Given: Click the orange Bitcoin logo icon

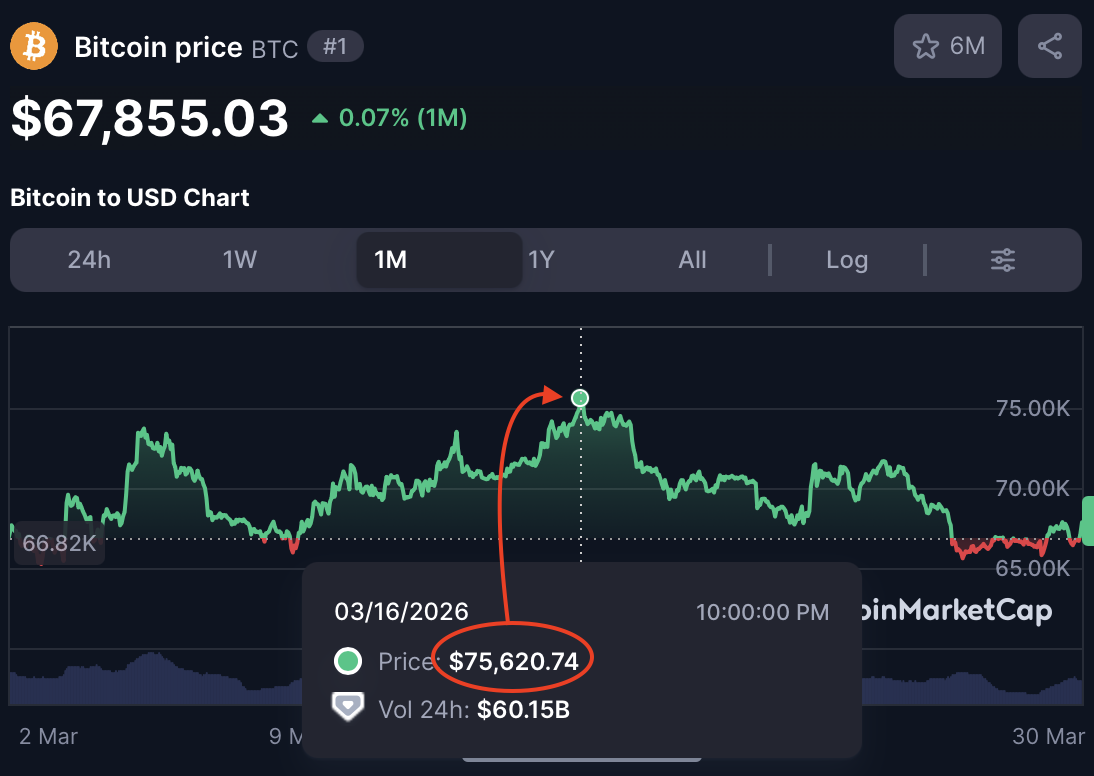Looking at the screenshot, I should (34, 47).
